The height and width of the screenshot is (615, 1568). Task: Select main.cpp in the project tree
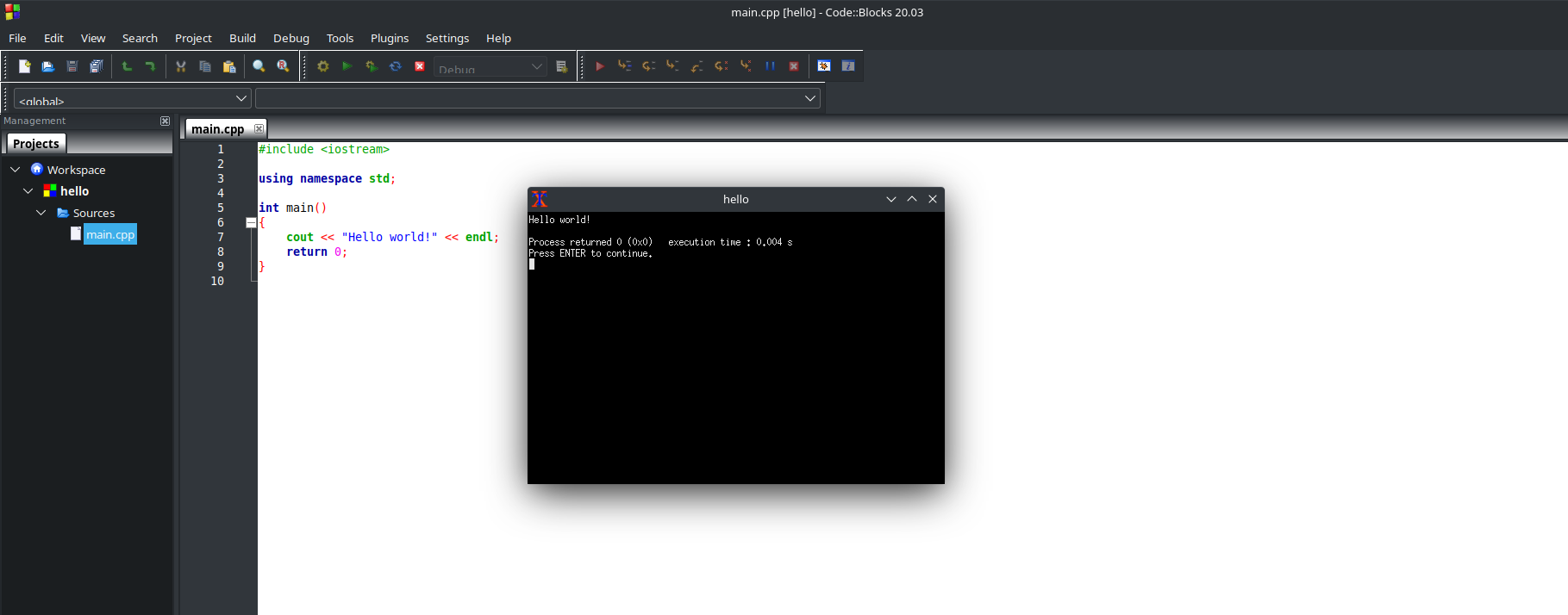[110, 234]
